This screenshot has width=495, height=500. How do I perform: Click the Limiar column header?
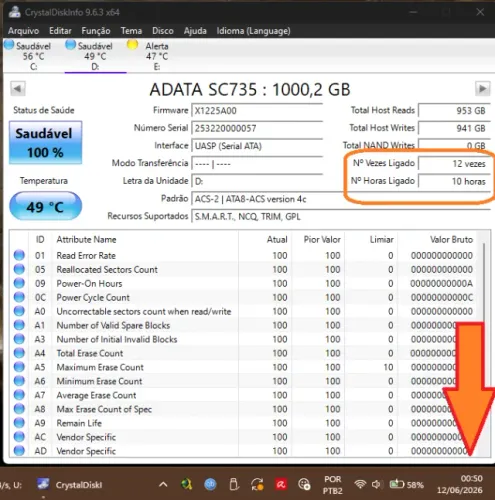pyautogui.click(x=381, y=239)
